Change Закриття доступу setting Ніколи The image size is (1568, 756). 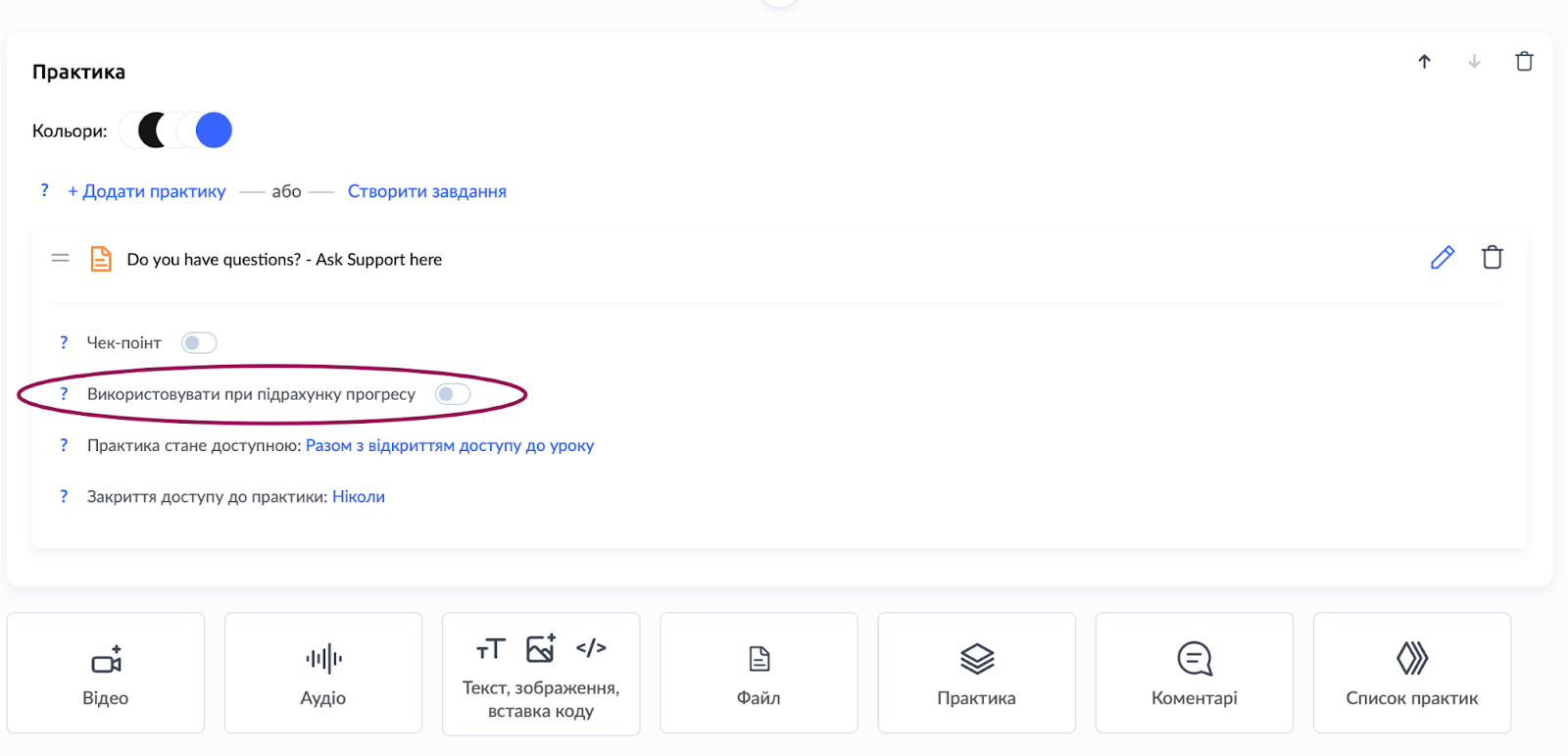[359, 497]
